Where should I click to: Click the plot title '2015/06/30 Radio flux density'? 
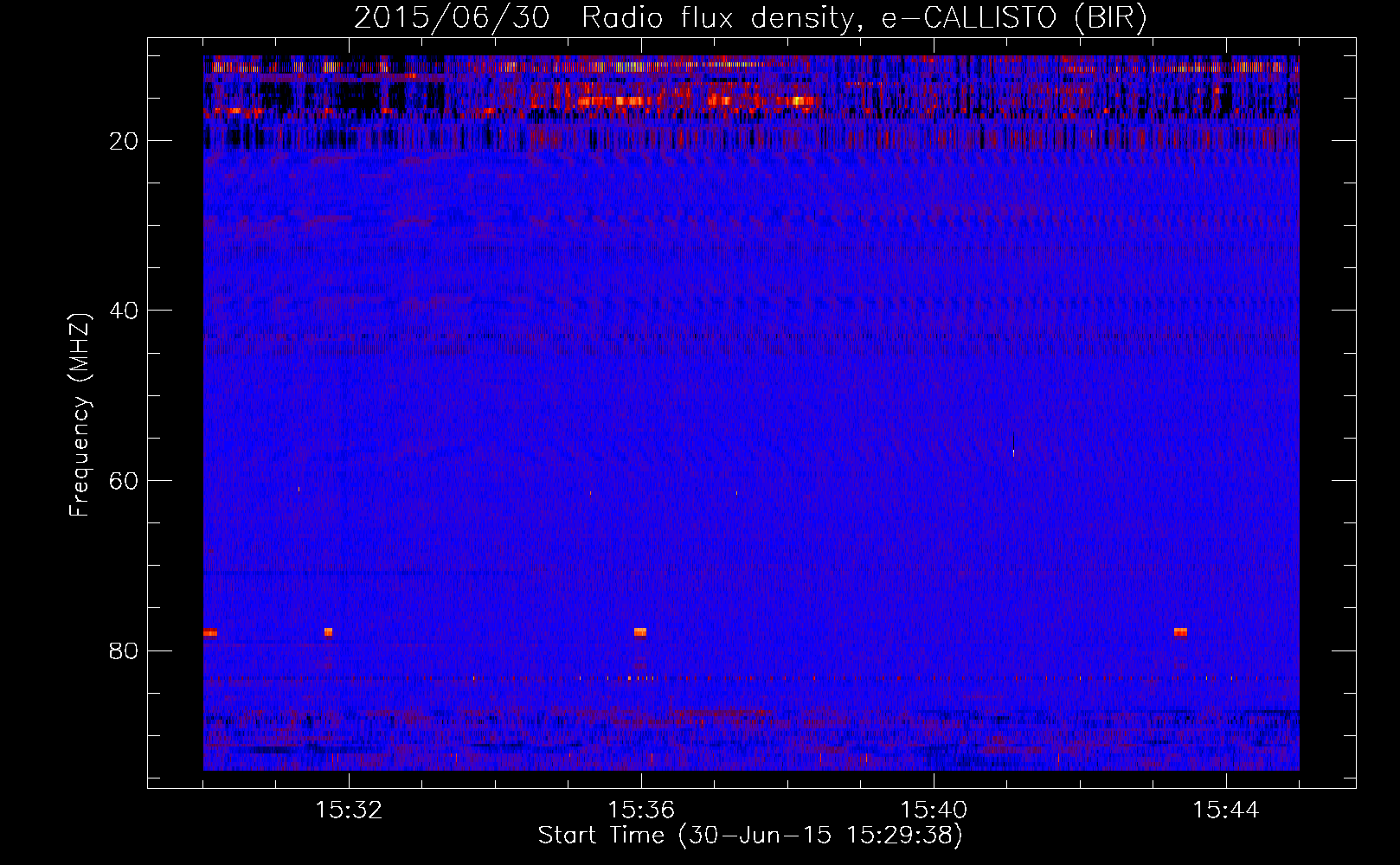click(604, 18)
